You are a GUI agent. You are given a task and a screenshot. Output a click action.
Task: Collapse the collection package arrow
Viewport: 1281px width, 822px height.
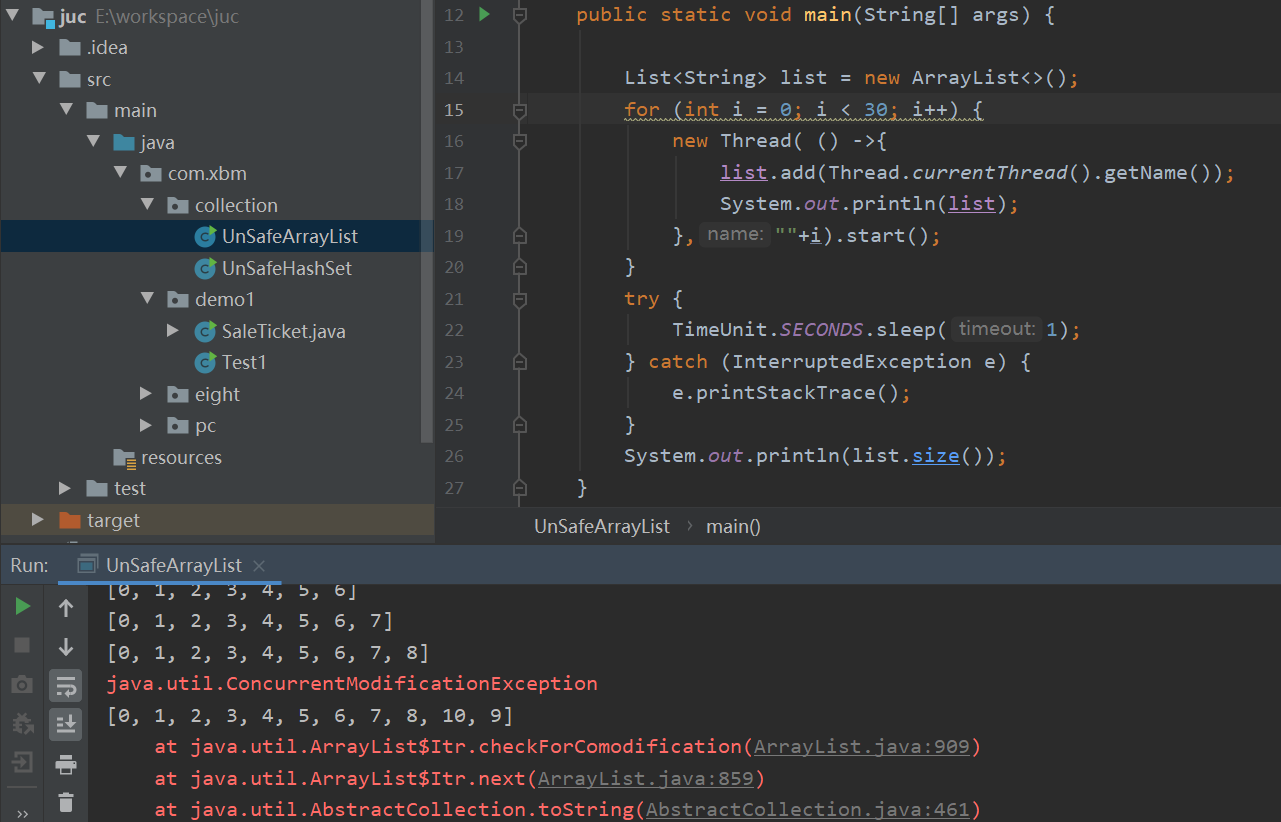click(147, 205)
